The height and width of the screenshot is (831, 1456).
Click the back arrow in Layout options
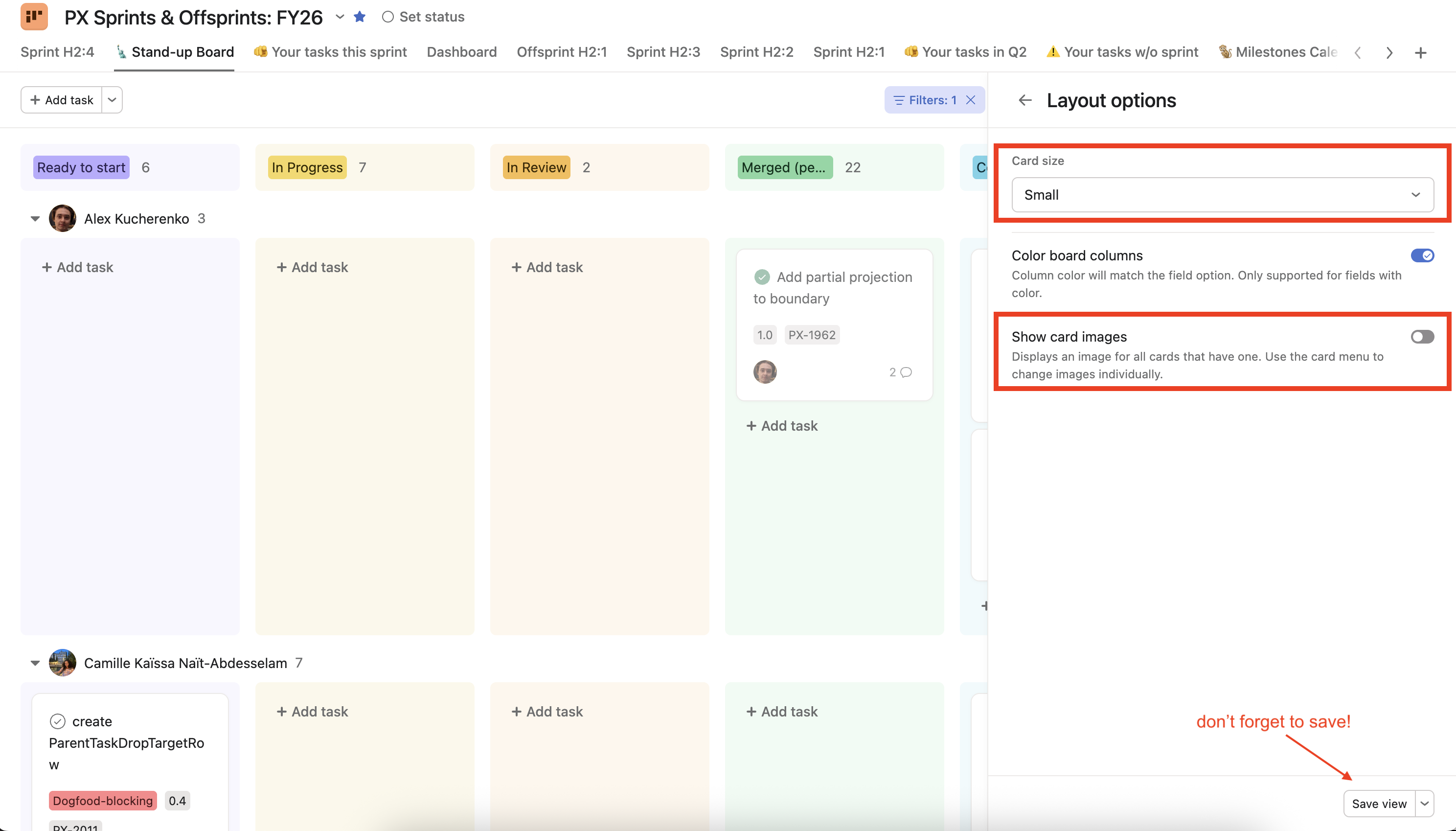click(1024, 100)
